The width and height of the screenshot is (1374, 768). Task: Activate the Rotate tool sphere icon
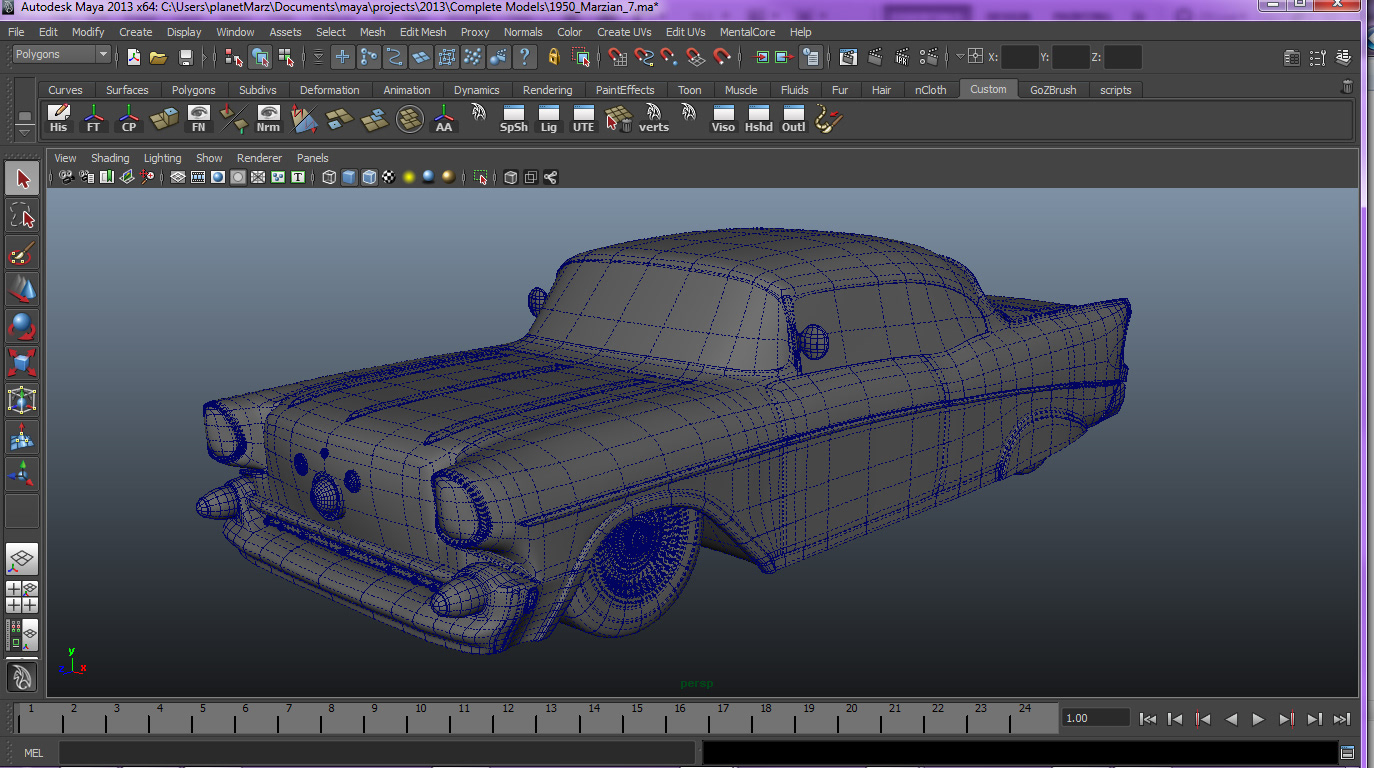[x=22, y=326]
